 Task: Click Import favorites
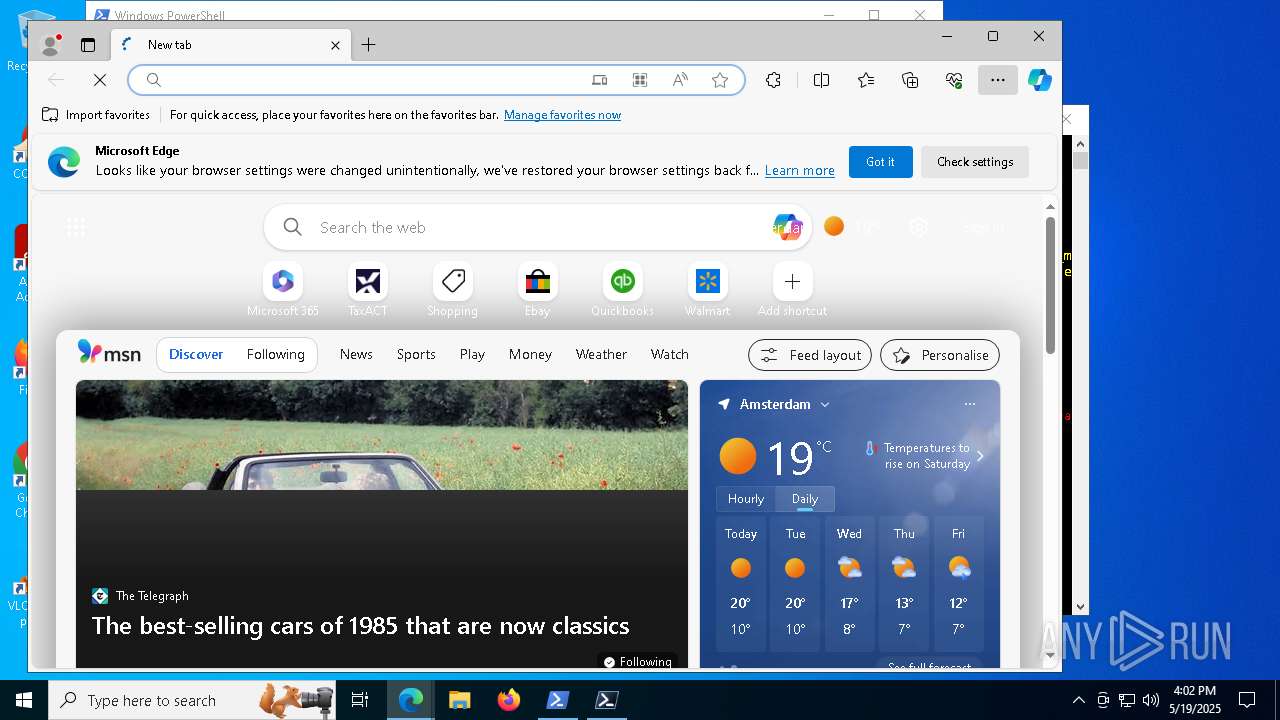point(96,115)
